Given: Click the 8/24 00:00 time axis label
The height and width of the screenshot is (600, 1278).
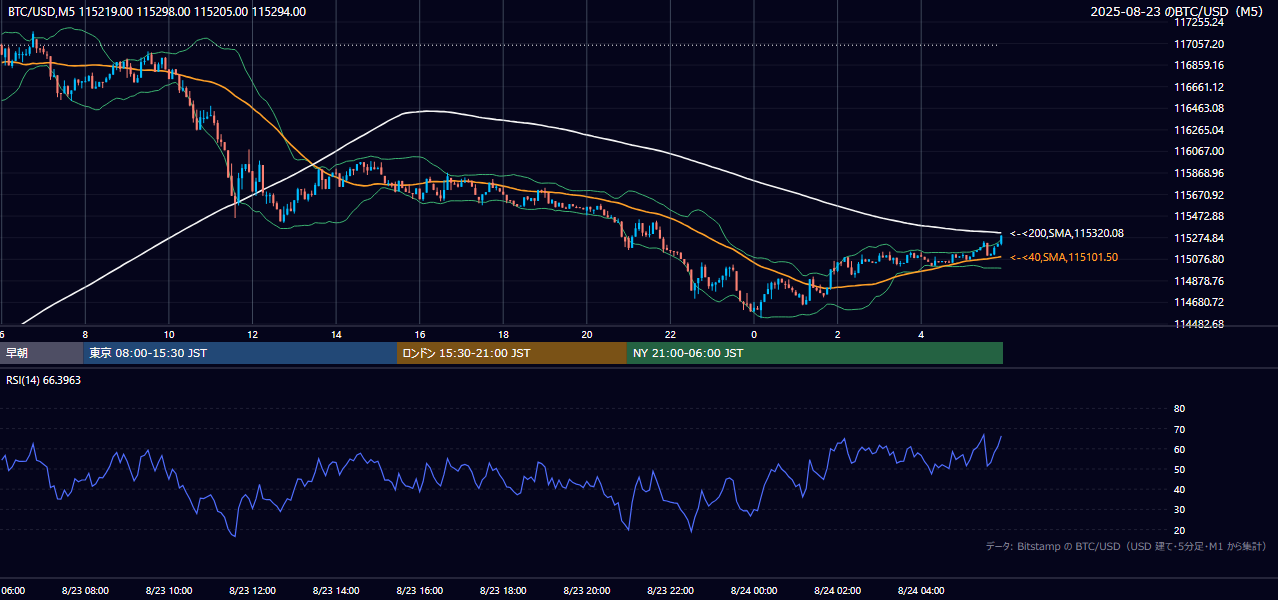Looking at the screenshot, I should point(754,590).
